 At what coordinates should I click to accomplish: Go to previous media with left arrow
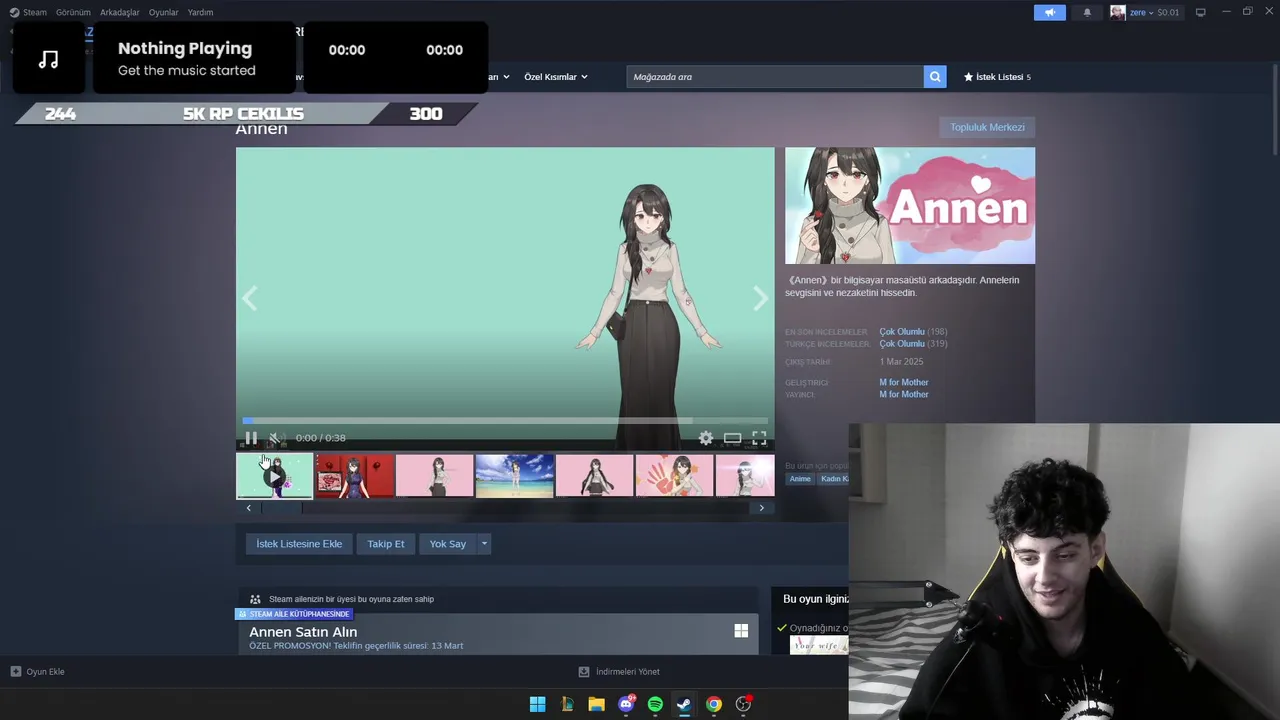(x=250, y=298)
